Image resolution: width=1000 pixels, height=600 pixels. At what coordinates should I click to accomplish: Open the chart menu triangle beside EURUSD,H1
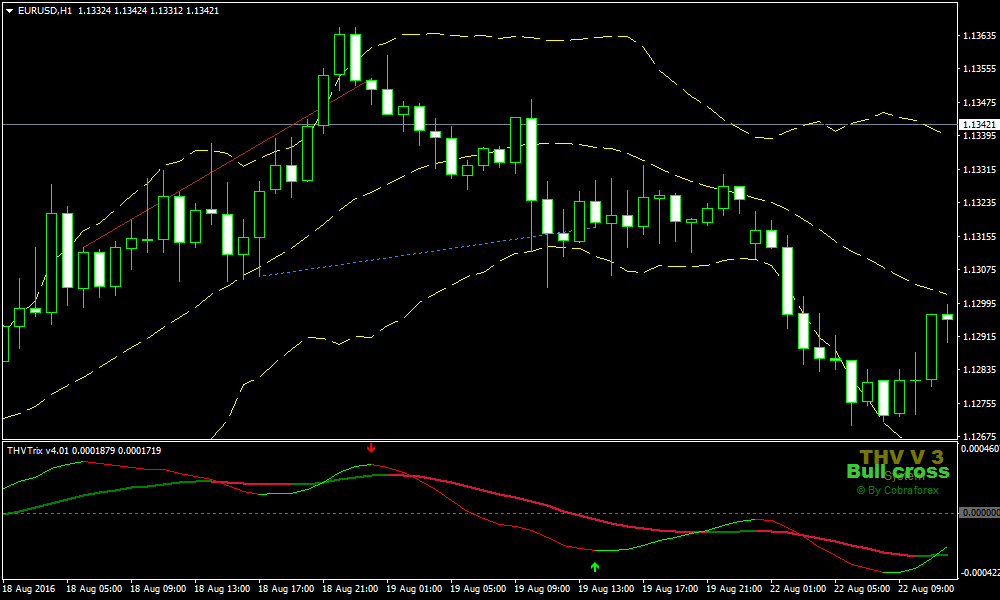point(10,10)
